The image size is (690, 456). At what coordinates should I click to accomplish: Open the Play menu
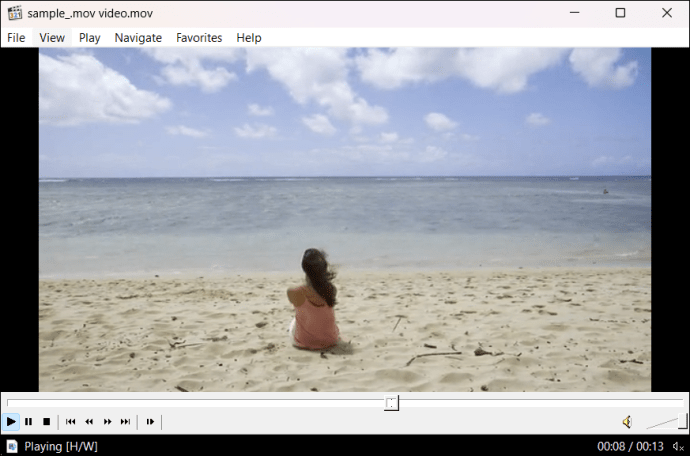[x=90, y=38]
